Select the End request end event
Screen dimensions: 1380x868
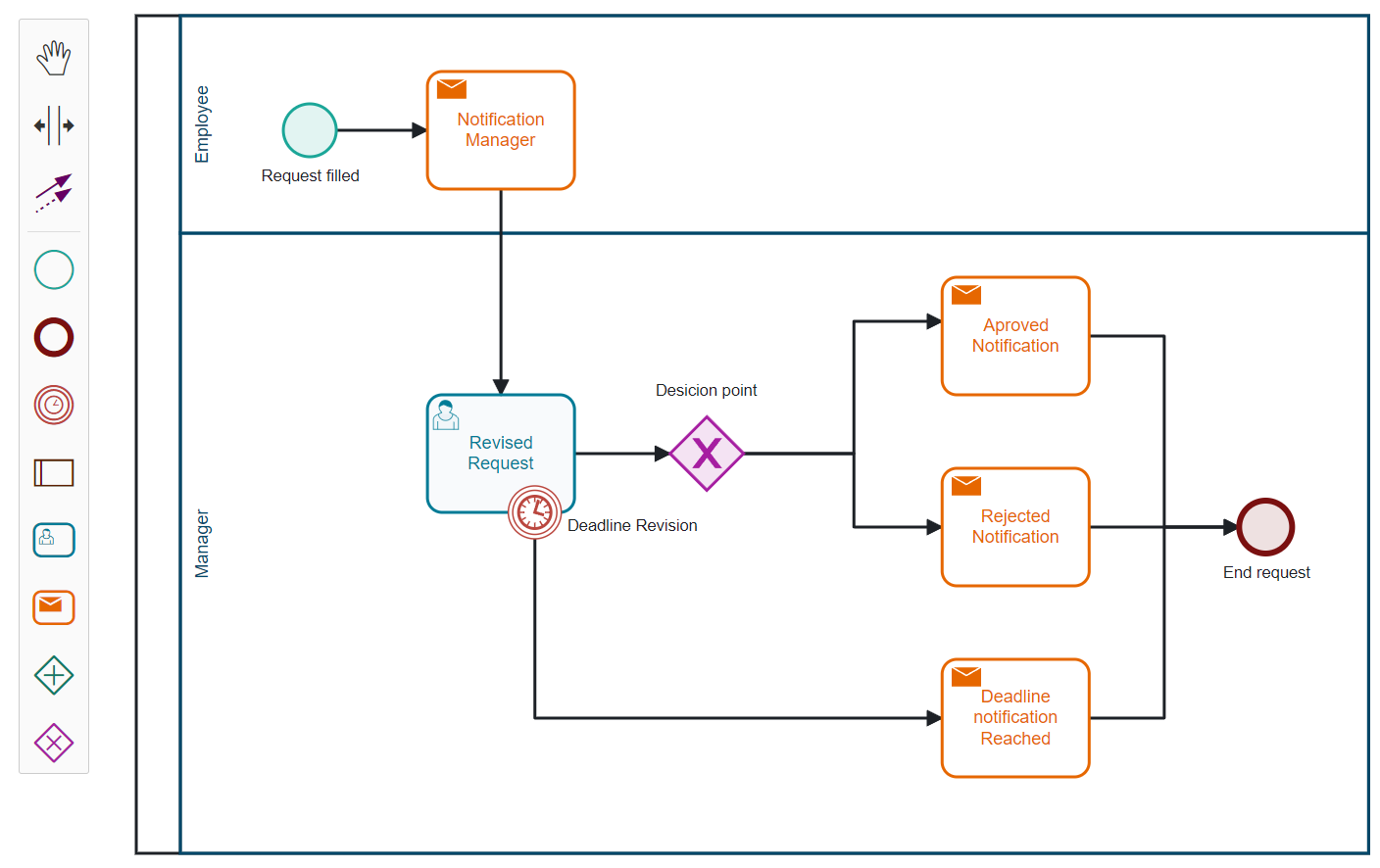pyautogui.click(x=1265, y=527)
